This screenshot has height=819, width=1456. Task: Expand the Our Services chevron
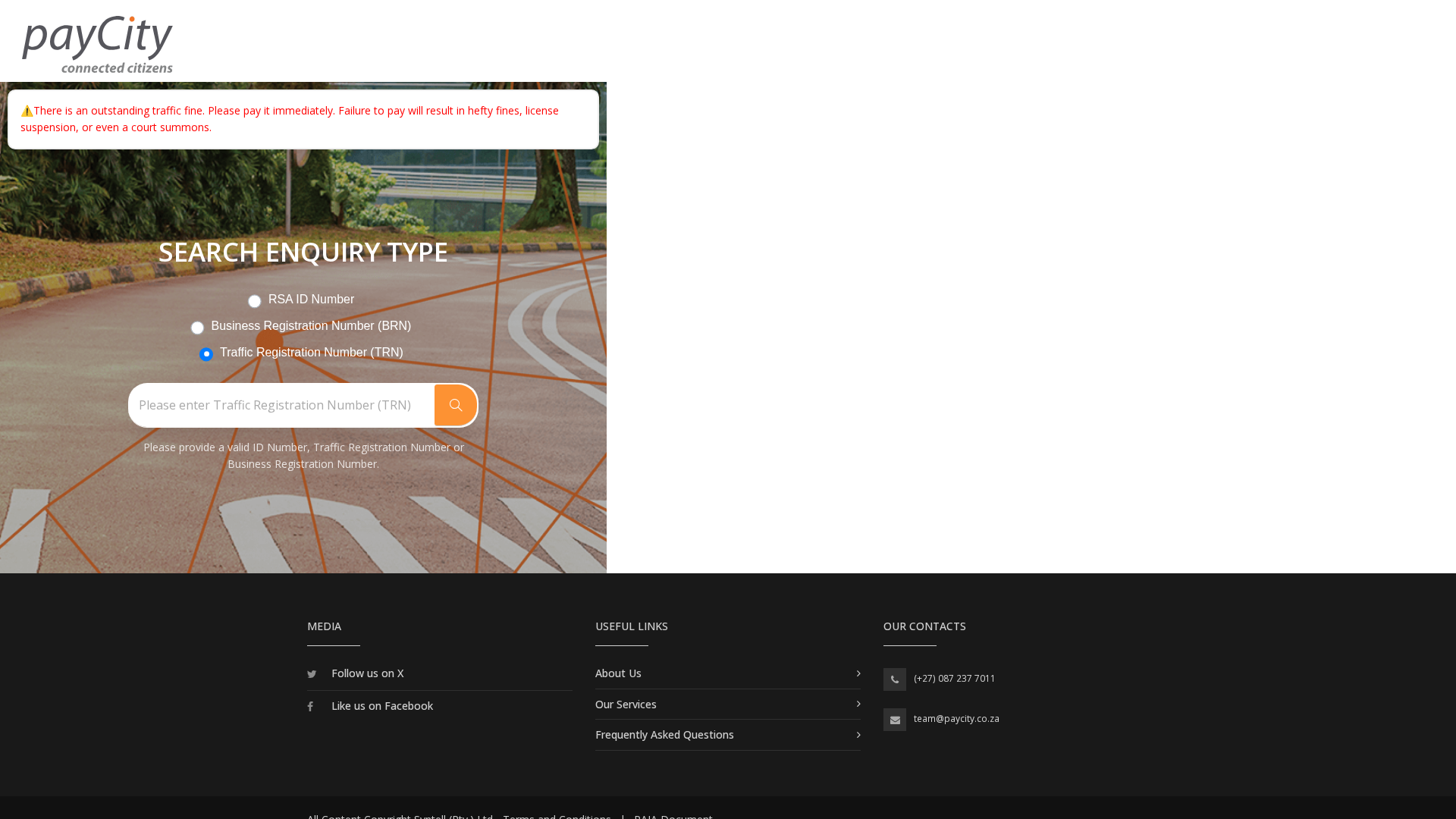click(858, 704)
